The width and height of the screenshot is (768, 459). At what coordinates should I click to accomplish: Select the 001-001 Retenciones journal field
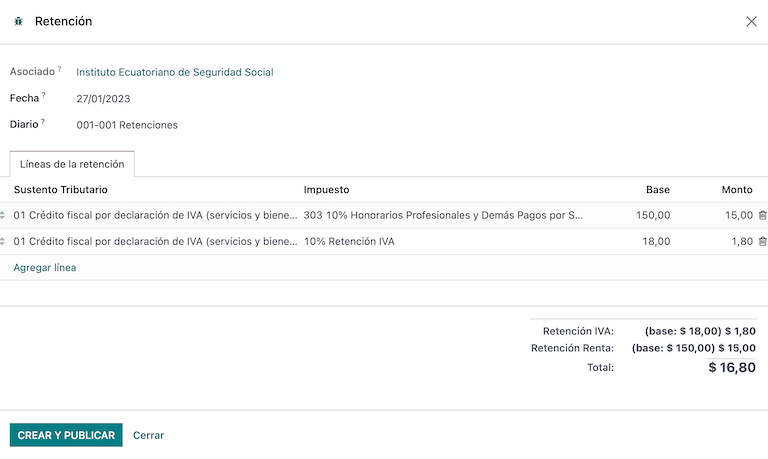127,125
